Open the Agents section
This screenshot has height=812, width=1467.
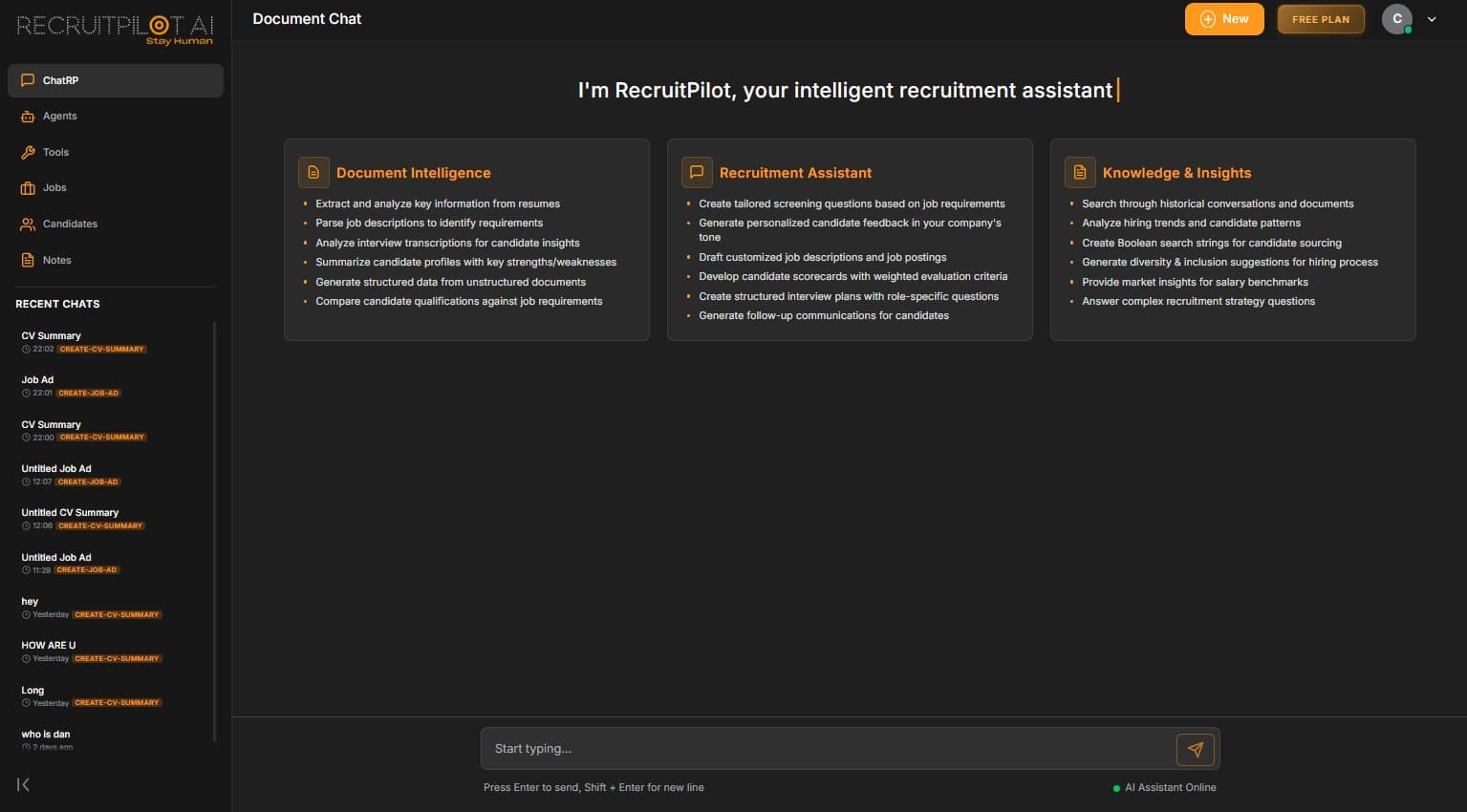116,117
